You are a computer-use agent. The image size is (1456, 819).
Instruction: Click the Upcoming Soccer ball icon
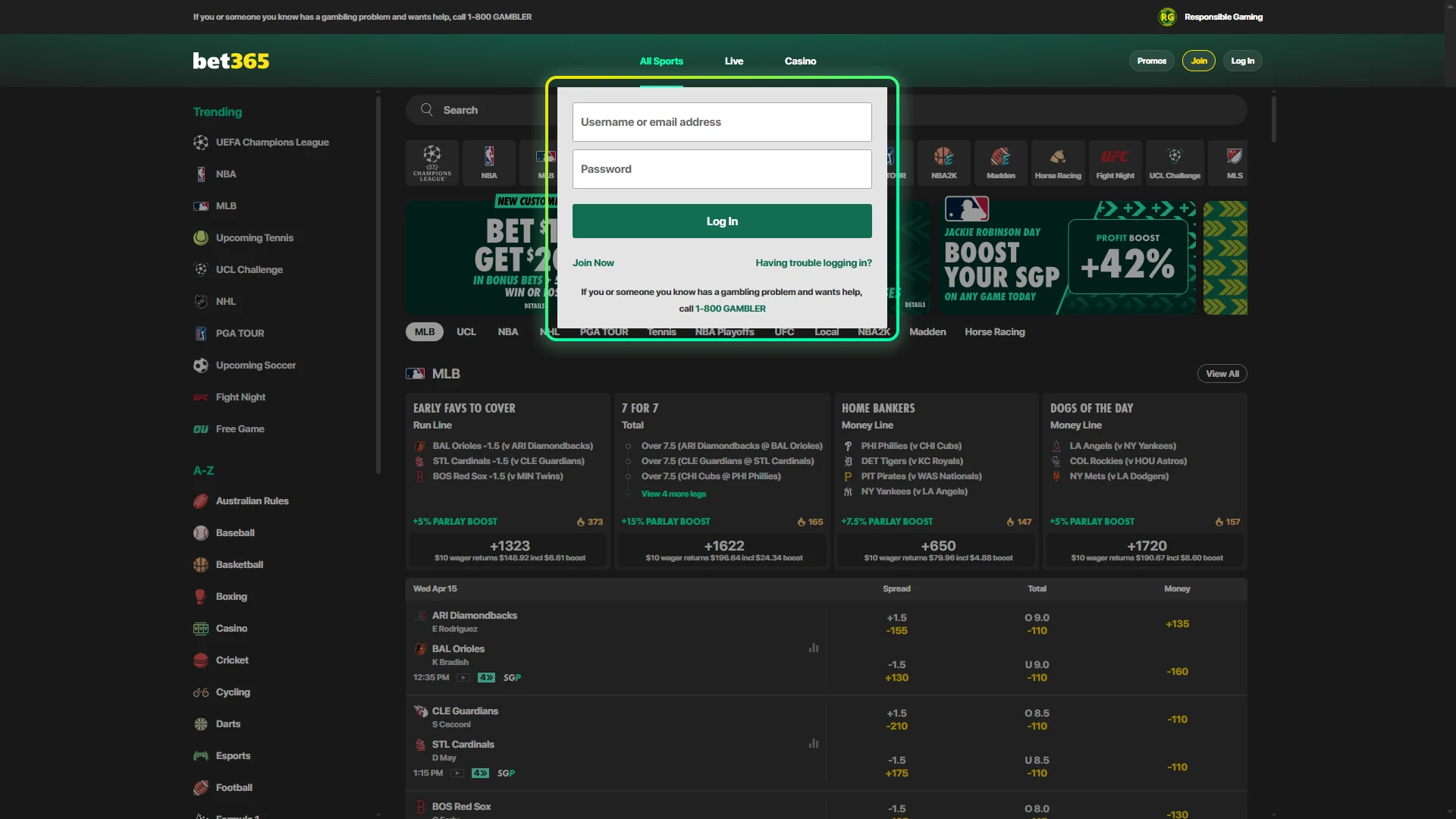click(x=201, y=366)
